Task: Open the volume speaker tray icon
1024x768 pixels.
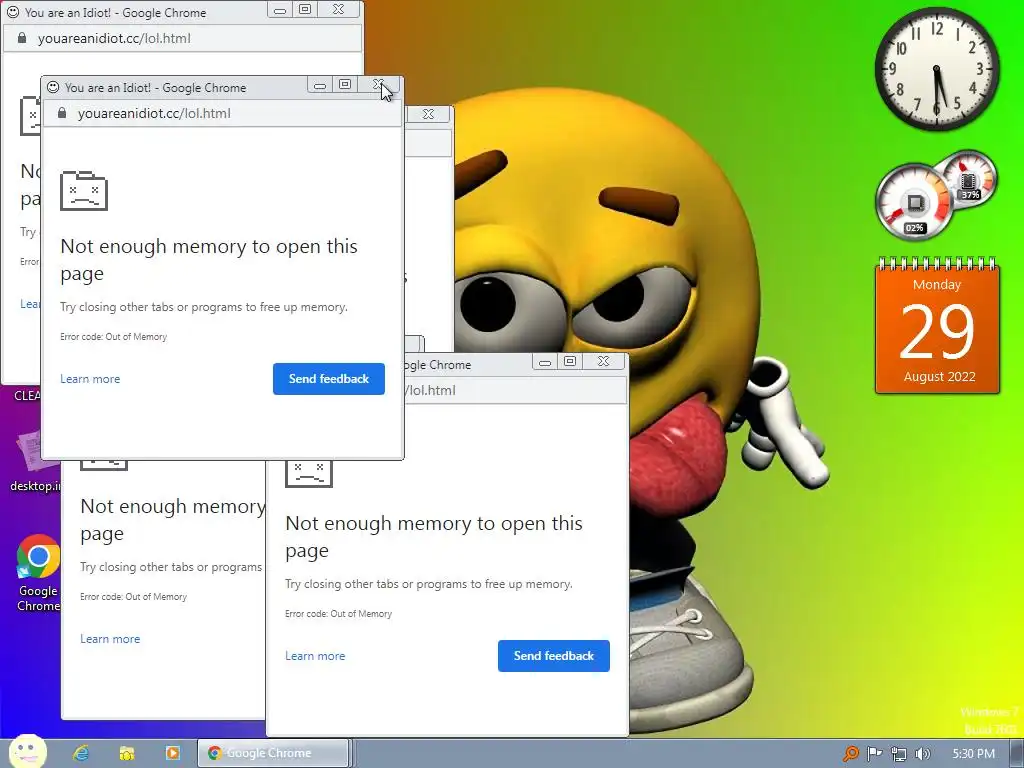Action: [922, 754]
